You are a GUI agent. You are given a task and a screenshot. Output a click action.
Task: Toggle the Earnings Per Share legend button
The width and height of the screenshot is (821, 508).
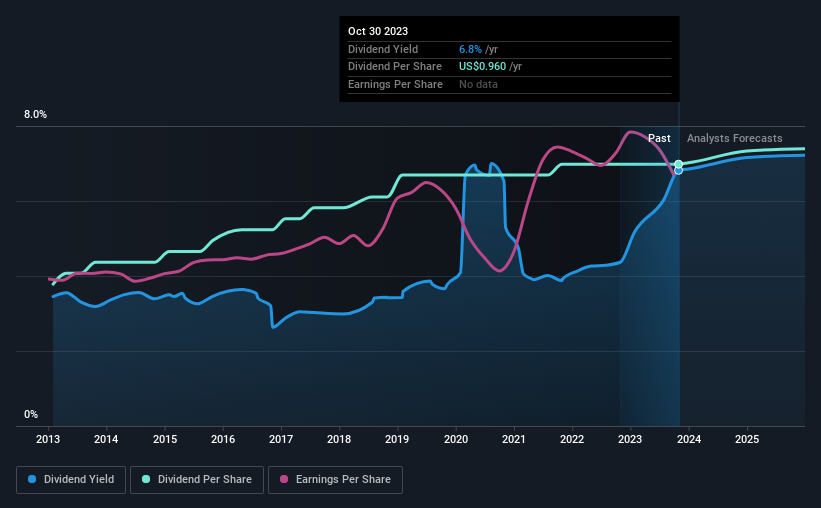click(335, 480)
